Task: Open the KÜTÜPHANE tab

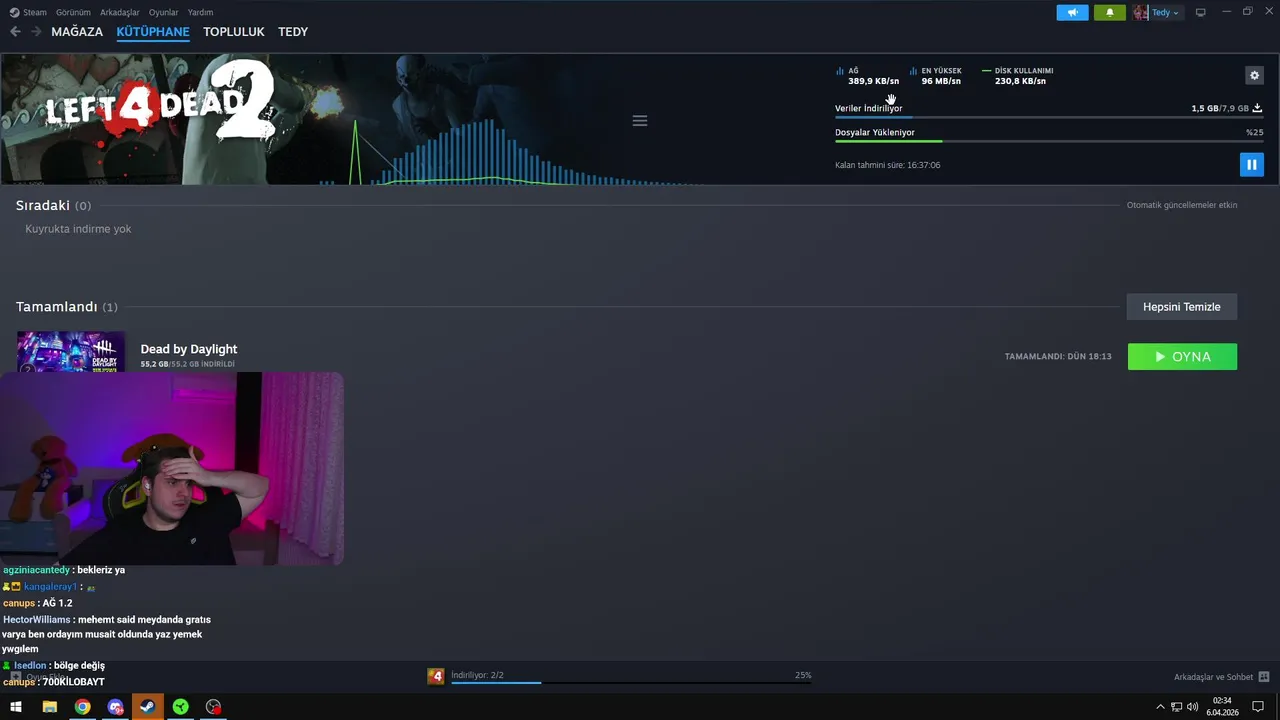Action: (x=153, y=32)
